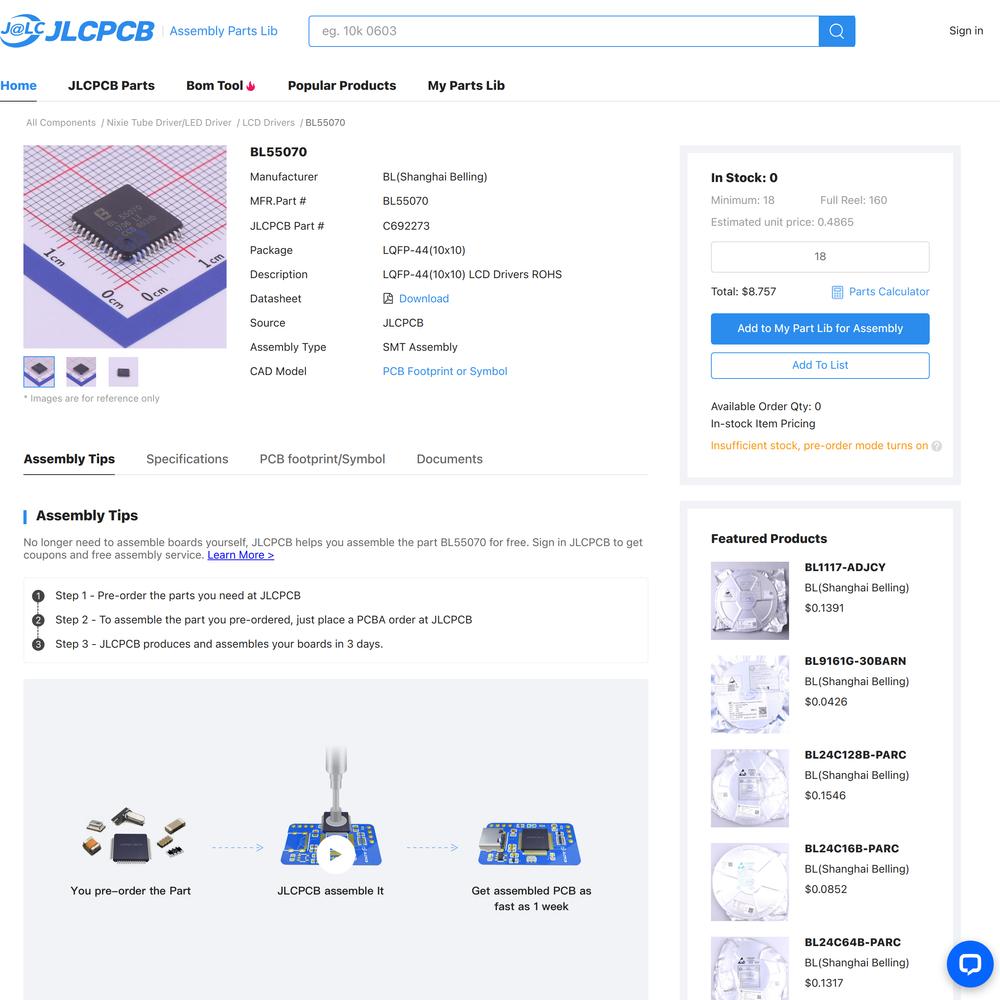Viewport: 1000px width, 1000px height.
Task: Switch to the Specifications tab
Action: pos(187,459)
